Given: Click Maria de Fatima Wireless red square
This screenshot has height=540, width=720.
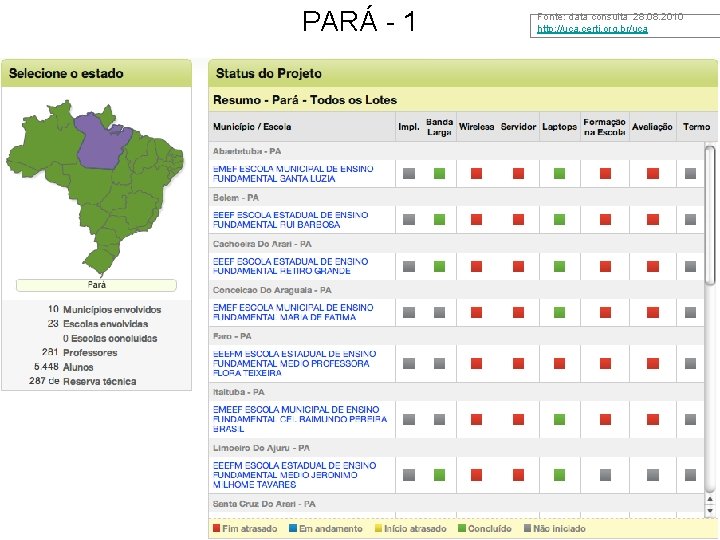Looking at the screenshot, I should [x=476, y=313].
